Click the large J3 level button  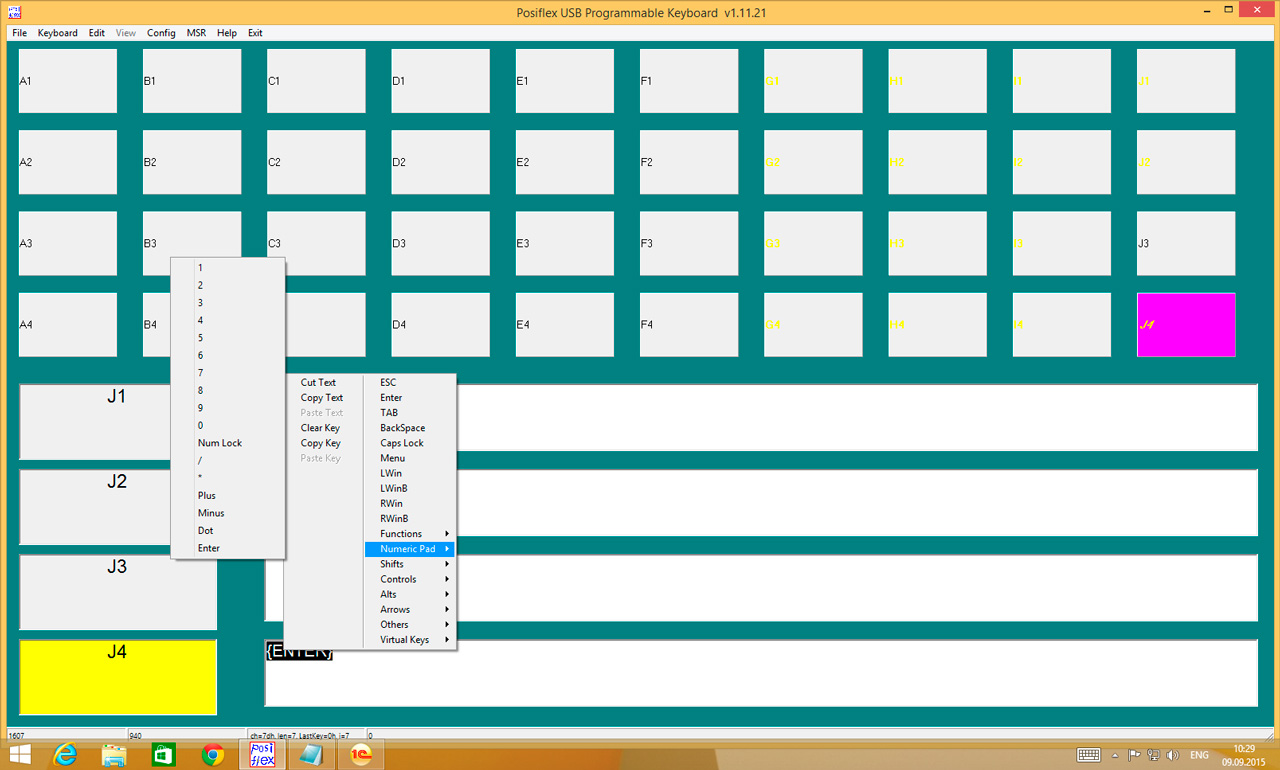click(x=118, y=592)
